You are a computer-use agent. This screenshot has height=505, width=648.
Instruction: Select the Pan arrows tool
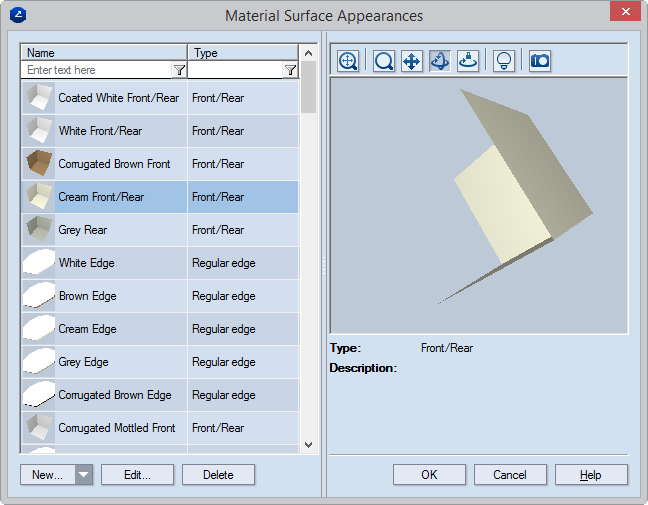click(412, 61)
